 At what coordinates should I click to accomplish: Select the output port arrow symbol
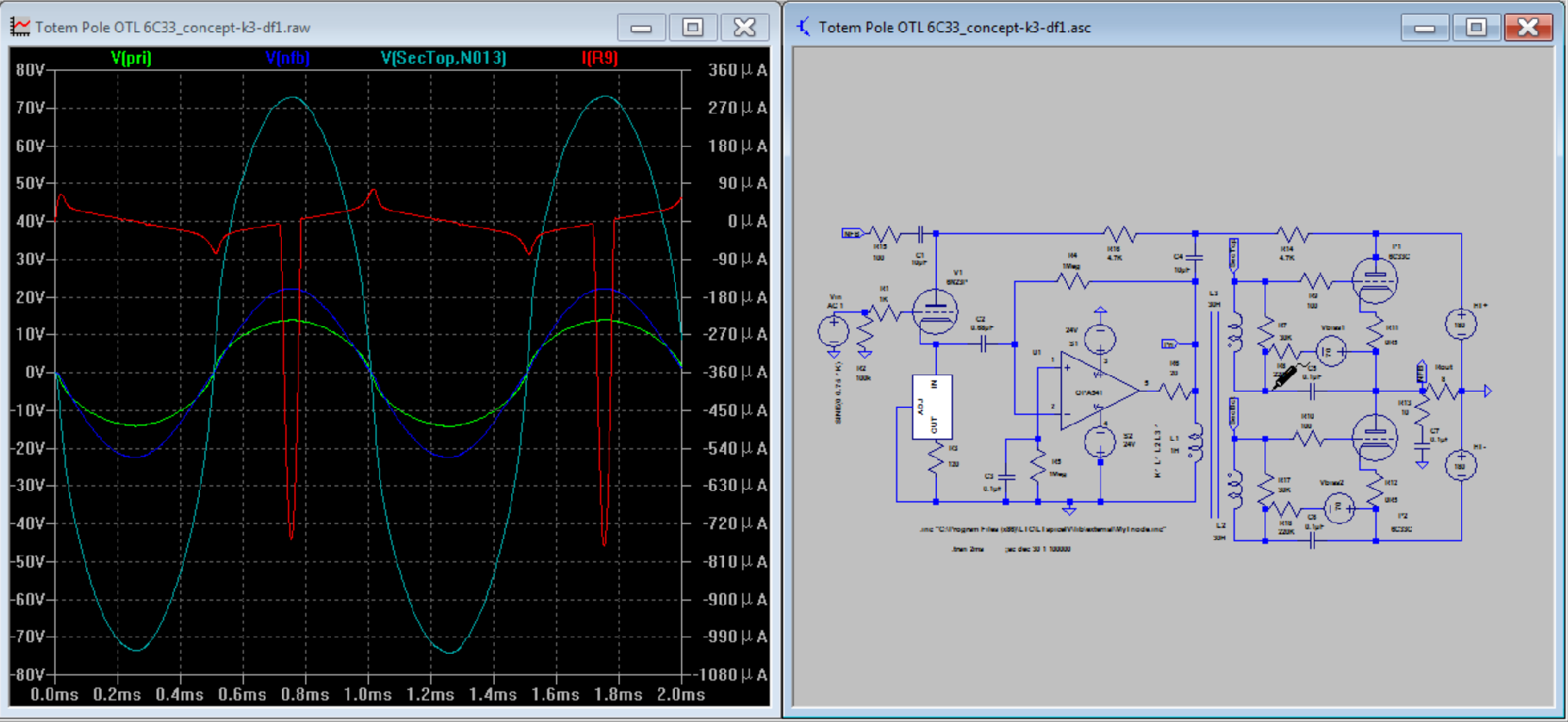1488,391
